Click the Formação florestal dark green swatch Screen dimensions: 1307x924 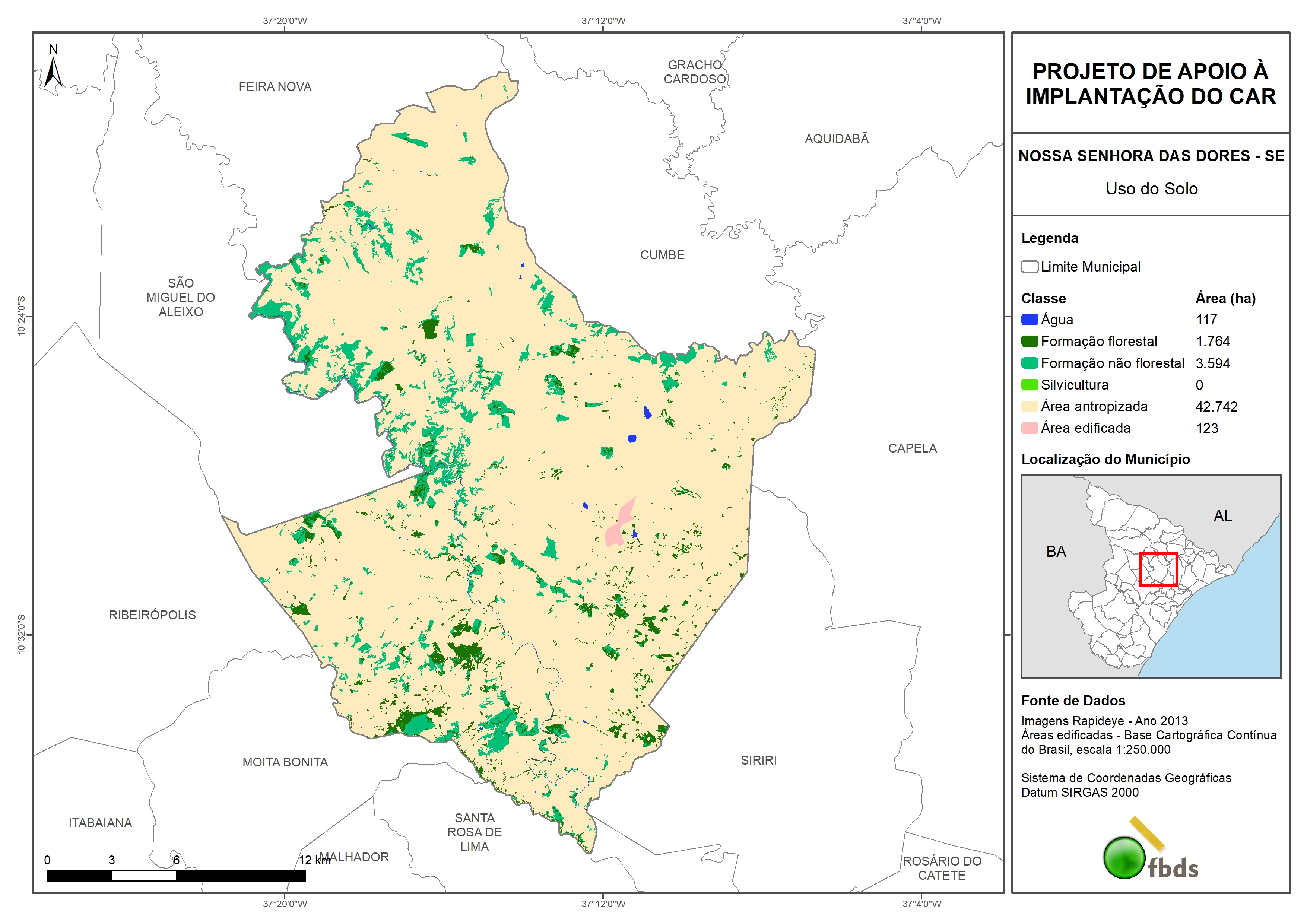click(x=1029, y=342)
